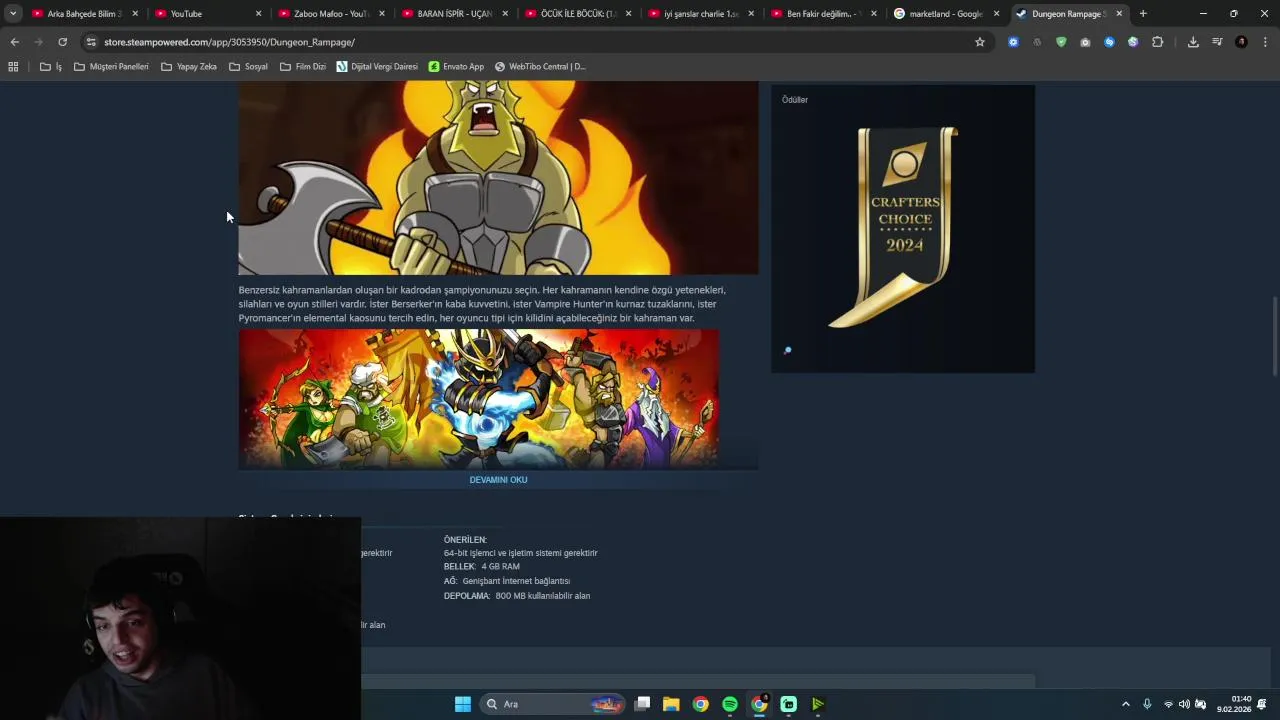
Task: Show hidden system tray icons
Action: [x=1125, y=704]
